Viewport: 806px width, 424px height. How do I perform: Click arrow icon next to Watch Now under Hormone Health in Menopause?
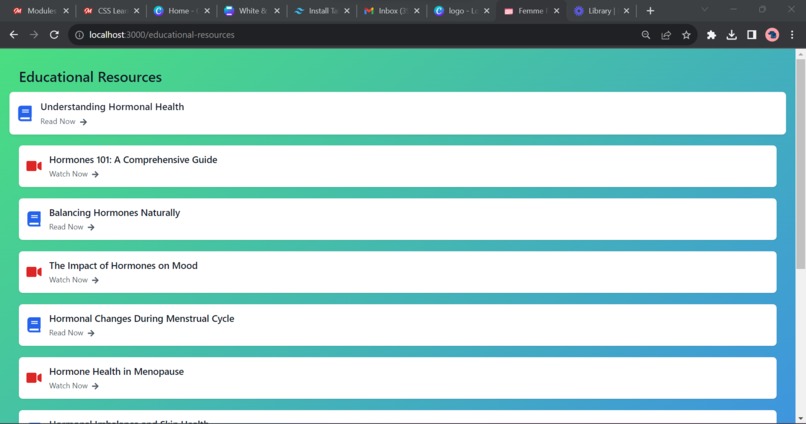(x=95, y=386)
